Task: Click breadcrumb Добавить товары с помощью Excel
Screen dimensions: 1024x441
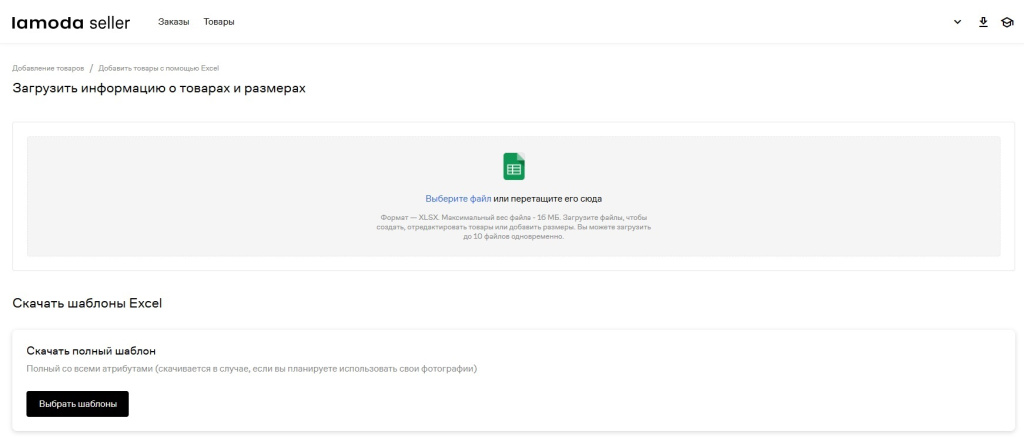Action: 158,68
